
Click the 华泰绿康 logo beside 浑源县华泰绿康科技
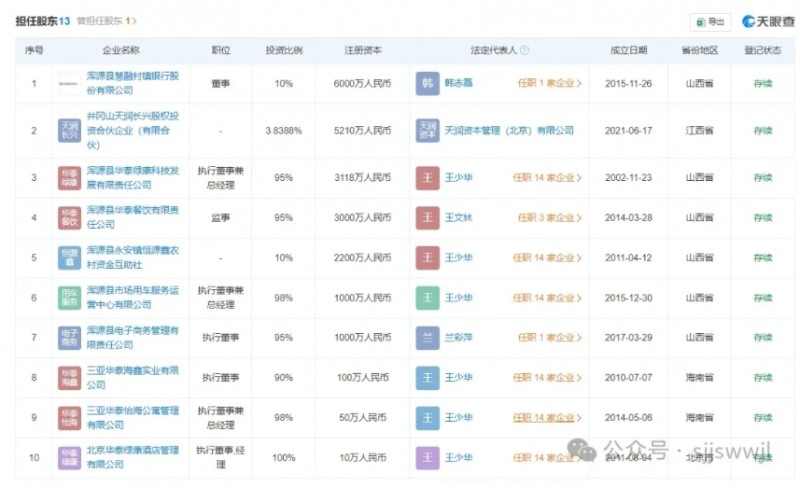click(69, 178)
